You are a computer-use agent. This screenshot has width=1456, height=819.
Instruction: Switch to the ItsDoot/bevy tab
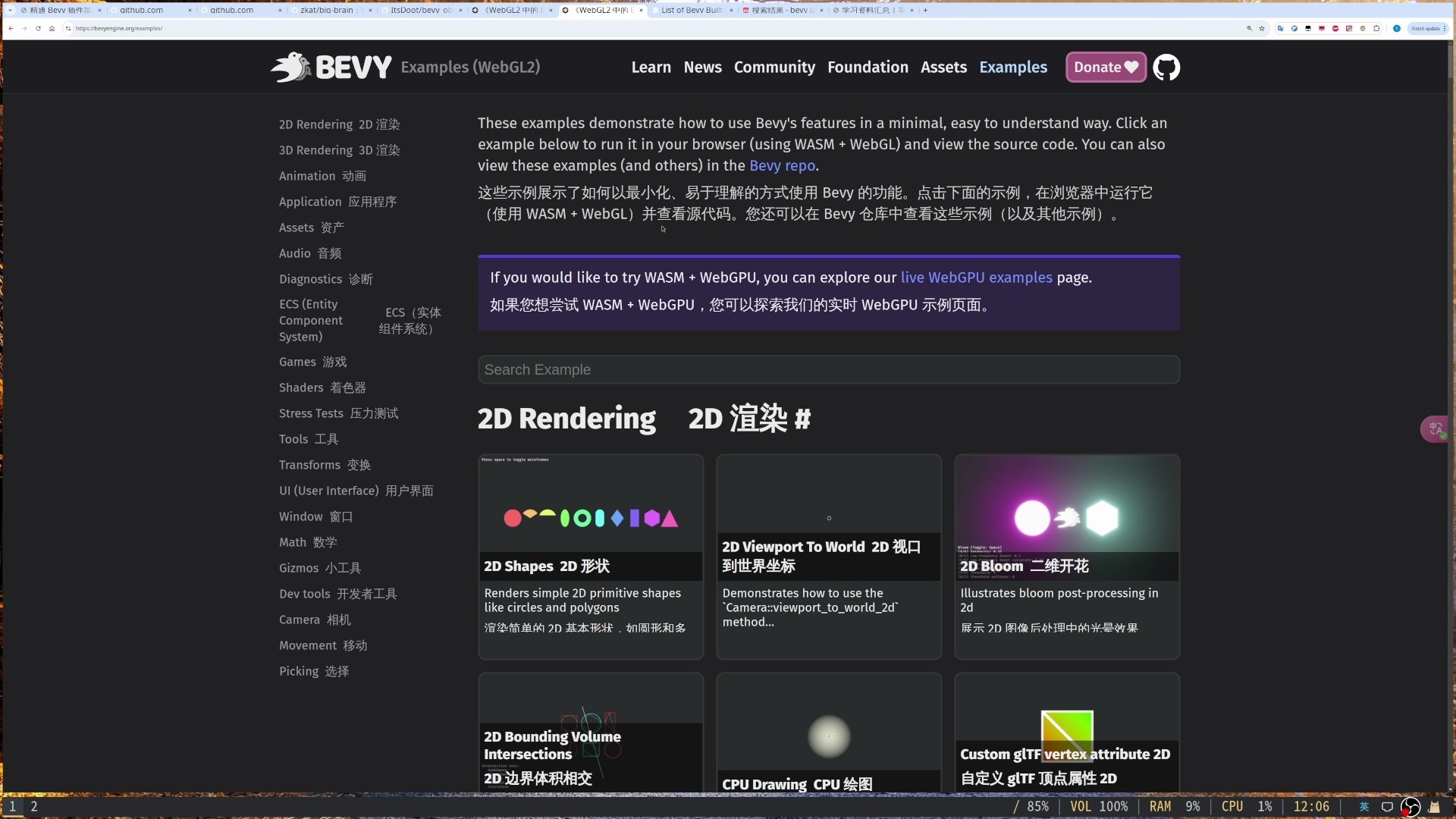(x=421, y=11)
